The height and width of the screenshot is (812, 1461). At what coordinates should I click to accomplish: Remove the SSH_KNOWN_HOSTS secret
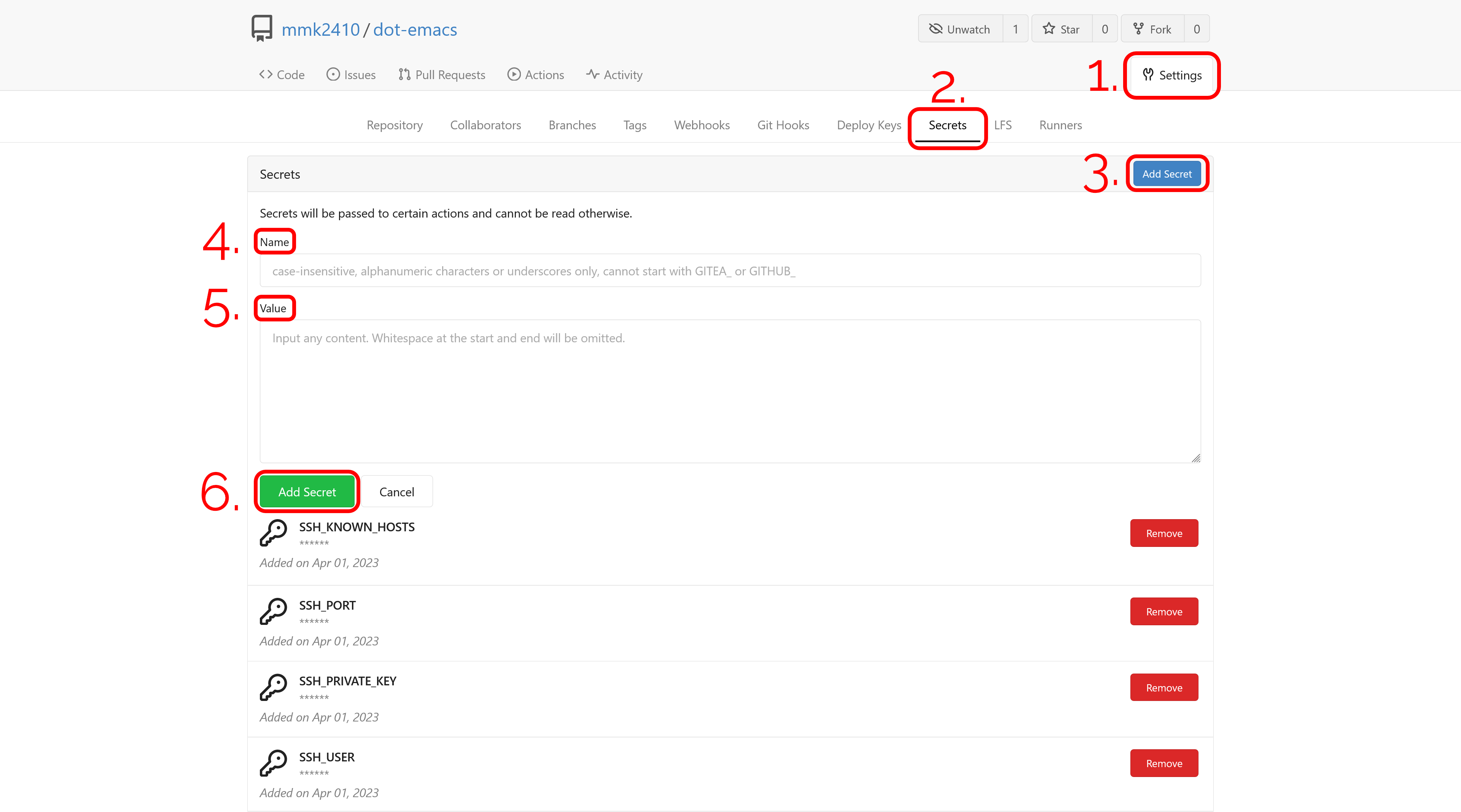(1163, 533)
